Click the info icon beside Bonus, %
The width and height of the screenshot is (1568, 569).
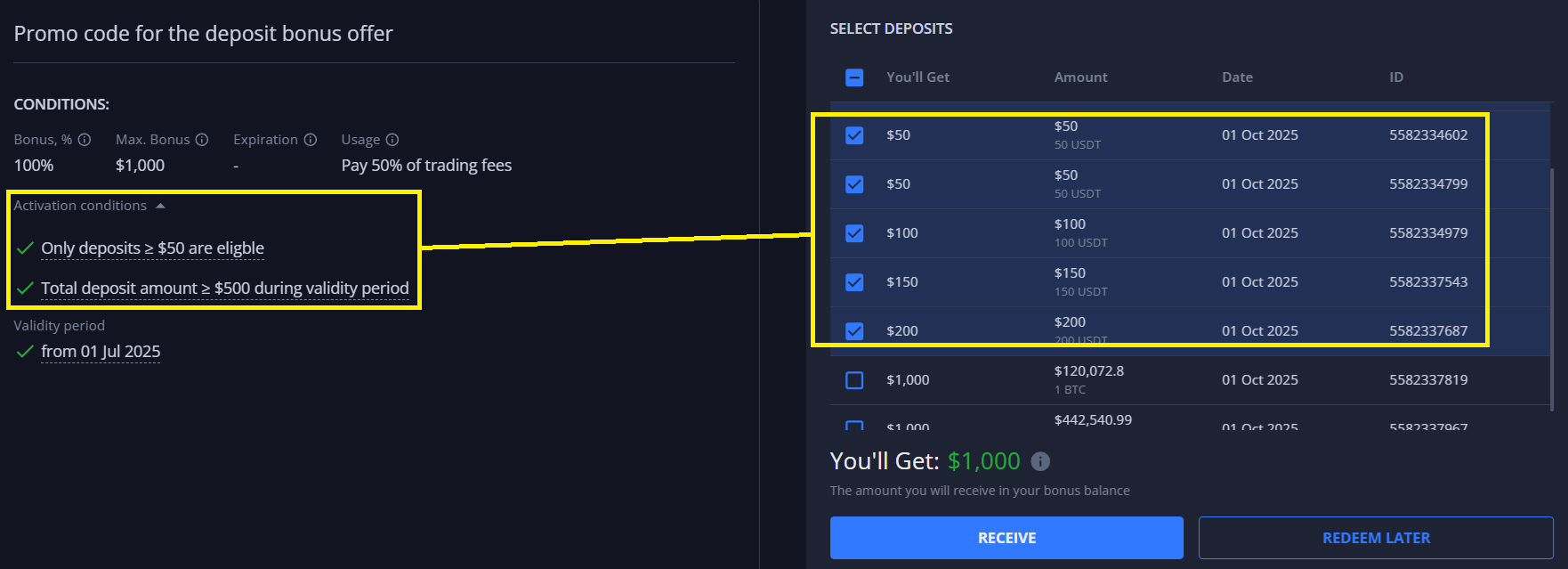[85, 140]
